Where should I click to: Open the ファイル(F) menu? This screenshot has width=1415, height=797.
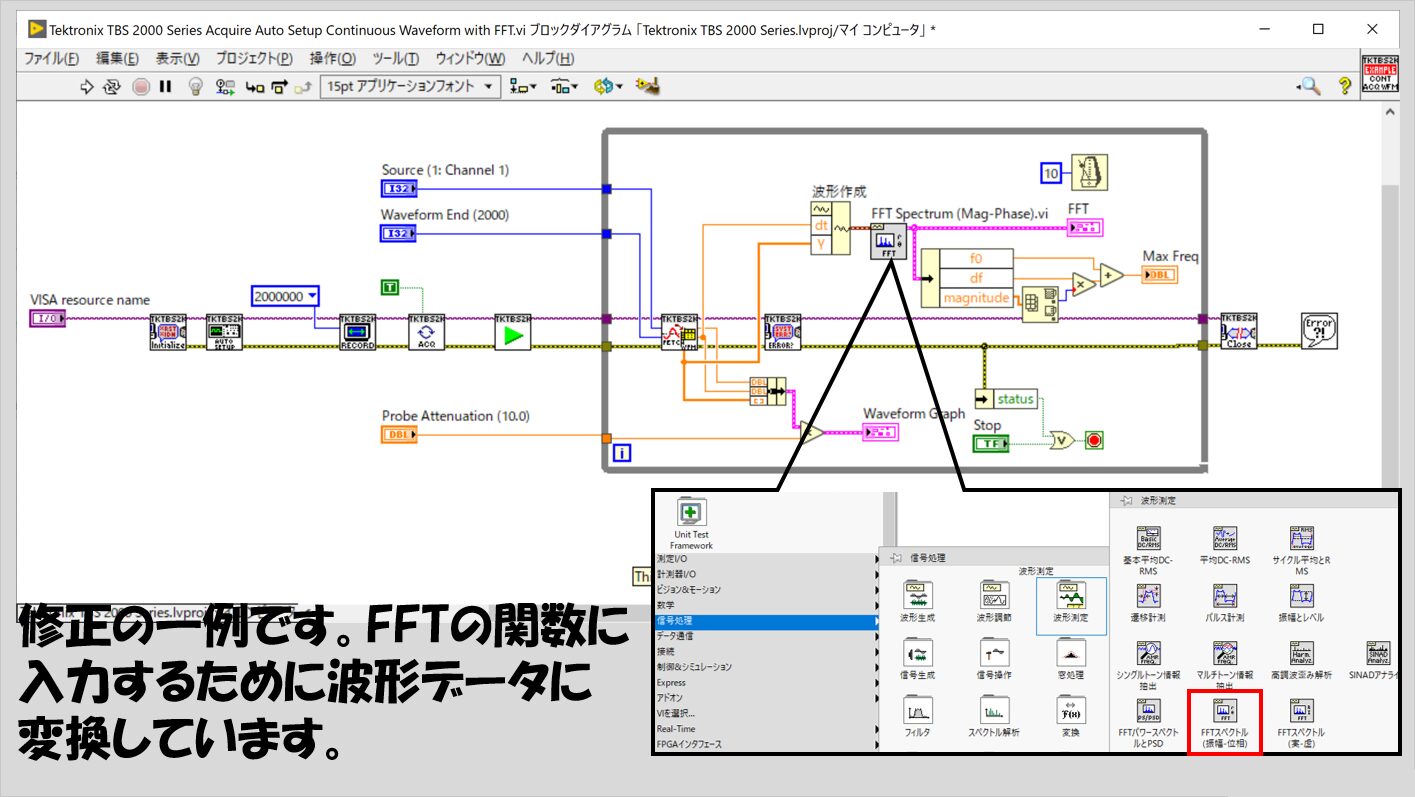coord(51,59)
